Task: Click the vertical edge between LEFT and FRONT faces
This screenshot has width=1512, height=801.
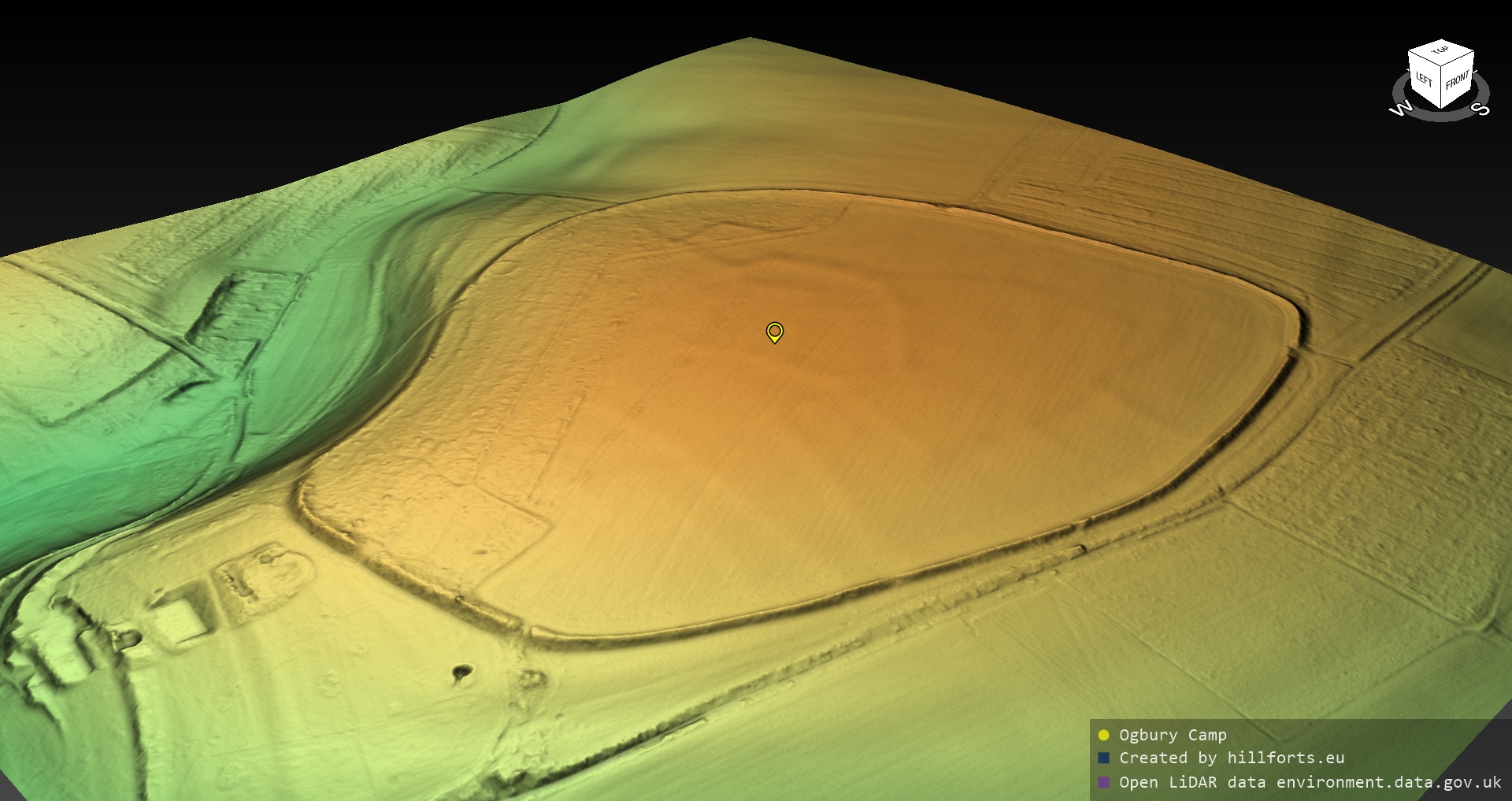Action: [1441, 87]
